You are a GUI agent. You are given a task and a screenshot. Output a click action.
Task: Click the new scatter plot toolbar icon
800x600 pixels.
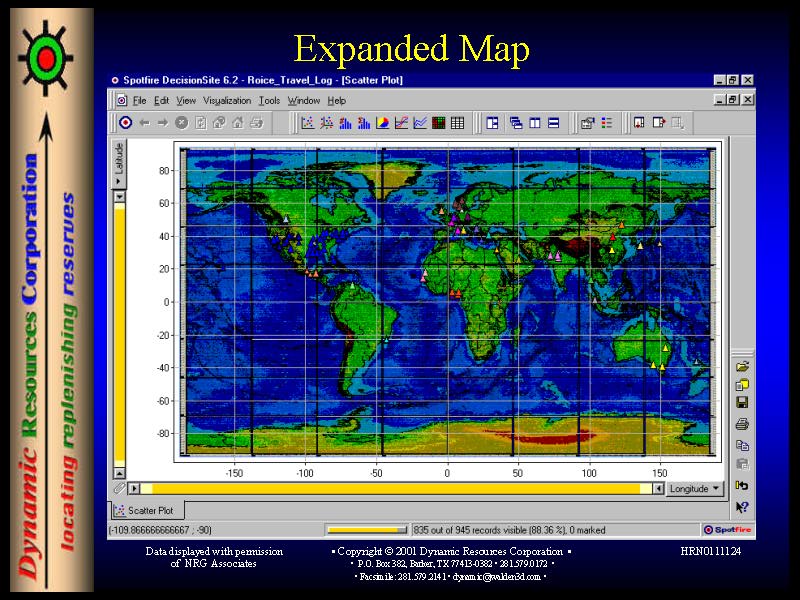pyautogui.click(x=308, y=123)
